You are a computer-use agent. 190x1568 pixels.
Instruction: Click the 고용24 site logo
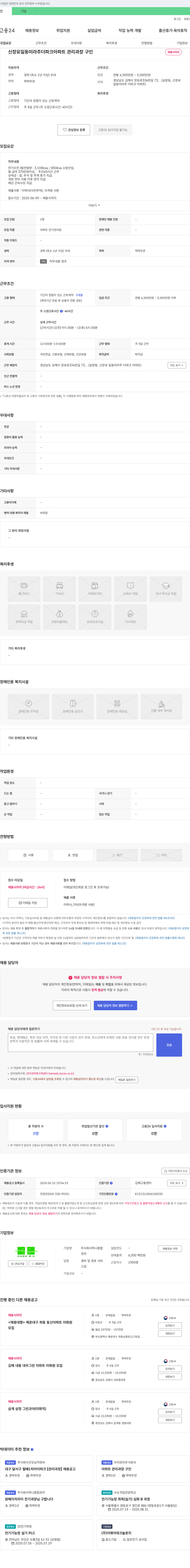click(x=7, y=31)
